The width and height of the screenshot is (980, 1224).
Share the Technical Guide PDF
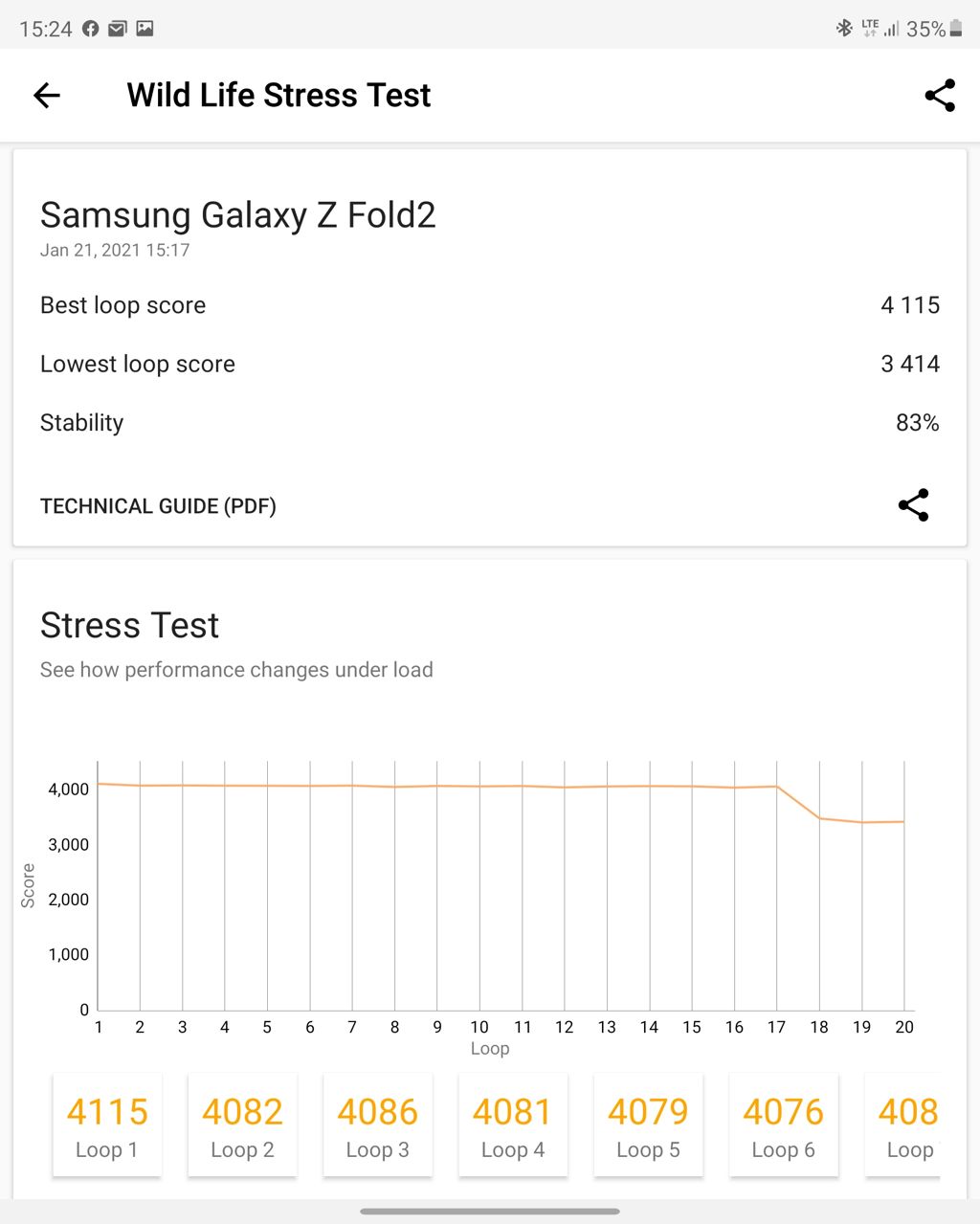(913, 505)
